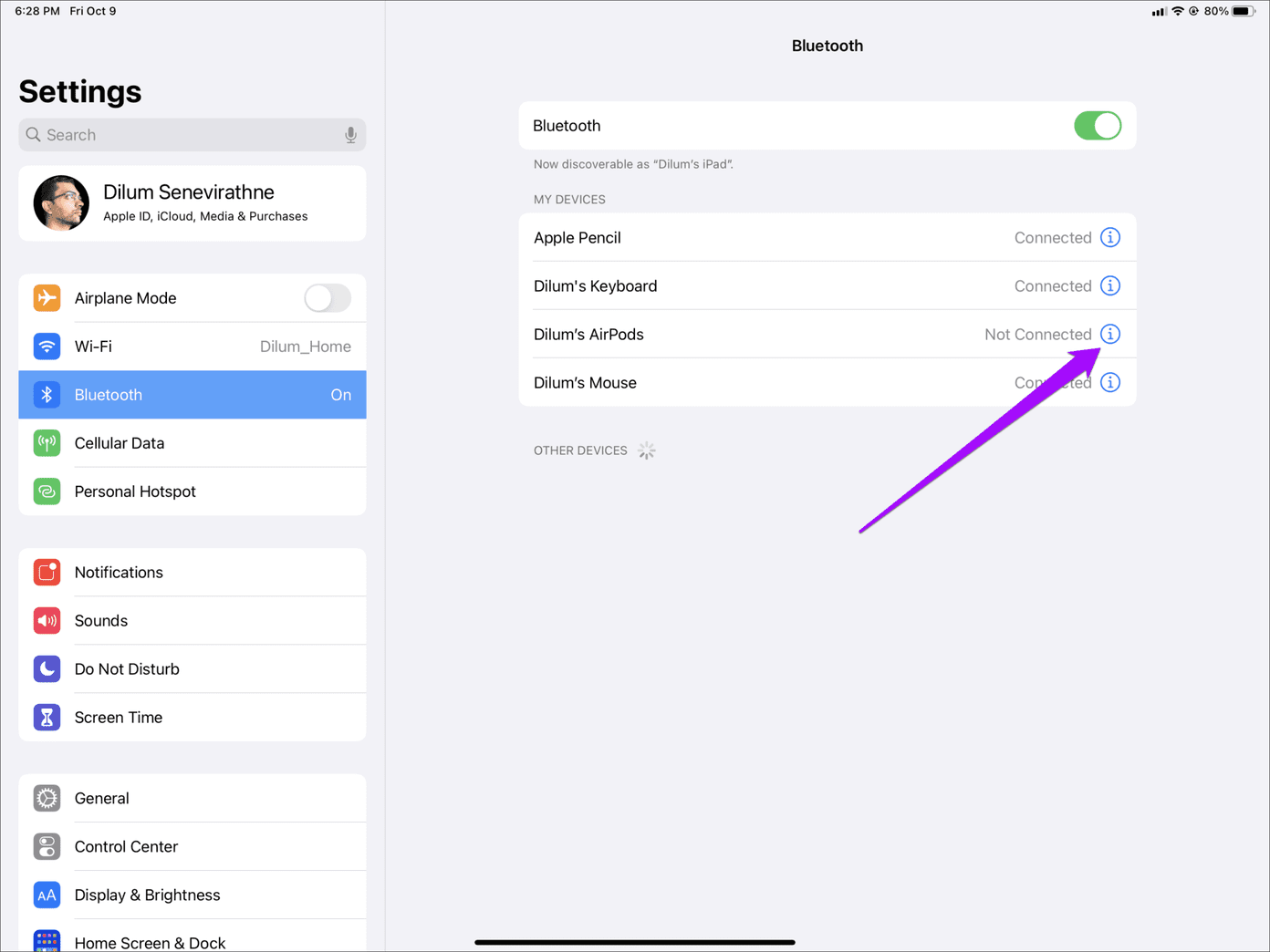Open Personal Hotspot settings
The height and width of the screenshot is (952, 1270).
click(193, 492)
